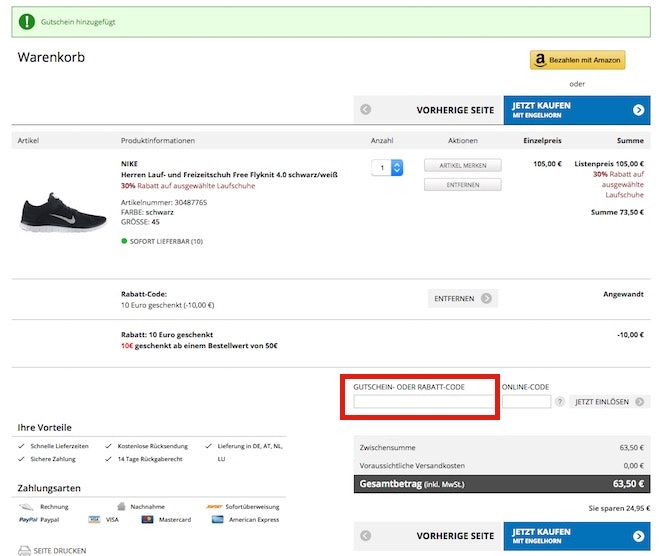This screenshot has width=661, height=556.
Task: Click the green exclamation icon in the notification
Action: coord(27,21)
